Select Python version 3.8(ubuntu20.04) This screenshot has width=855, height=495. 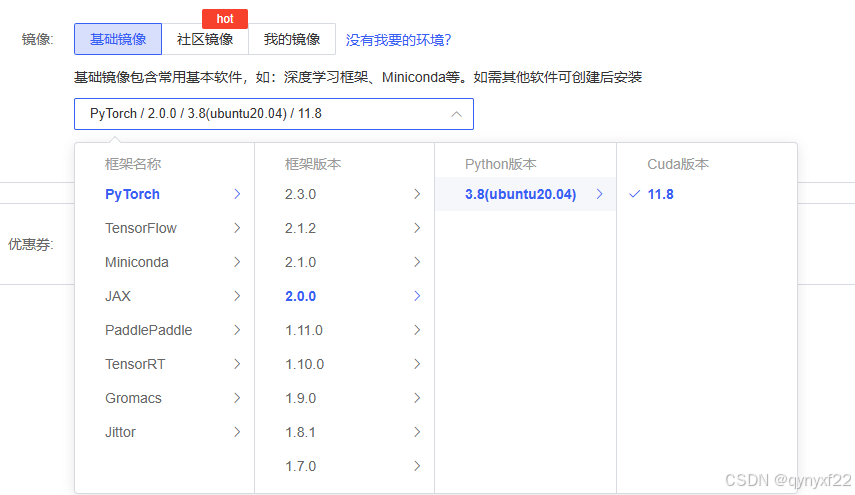click(526, 194)
